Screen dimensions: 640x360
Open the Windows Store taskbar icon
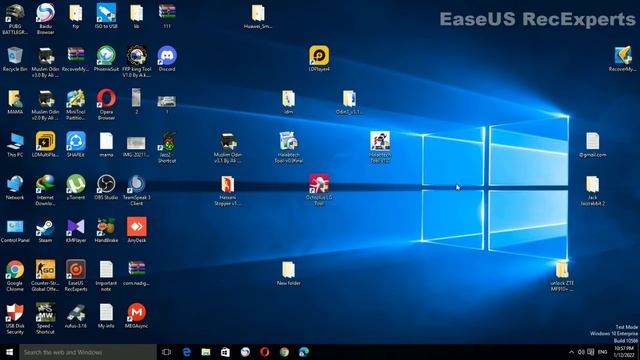(x=225, y=352)
